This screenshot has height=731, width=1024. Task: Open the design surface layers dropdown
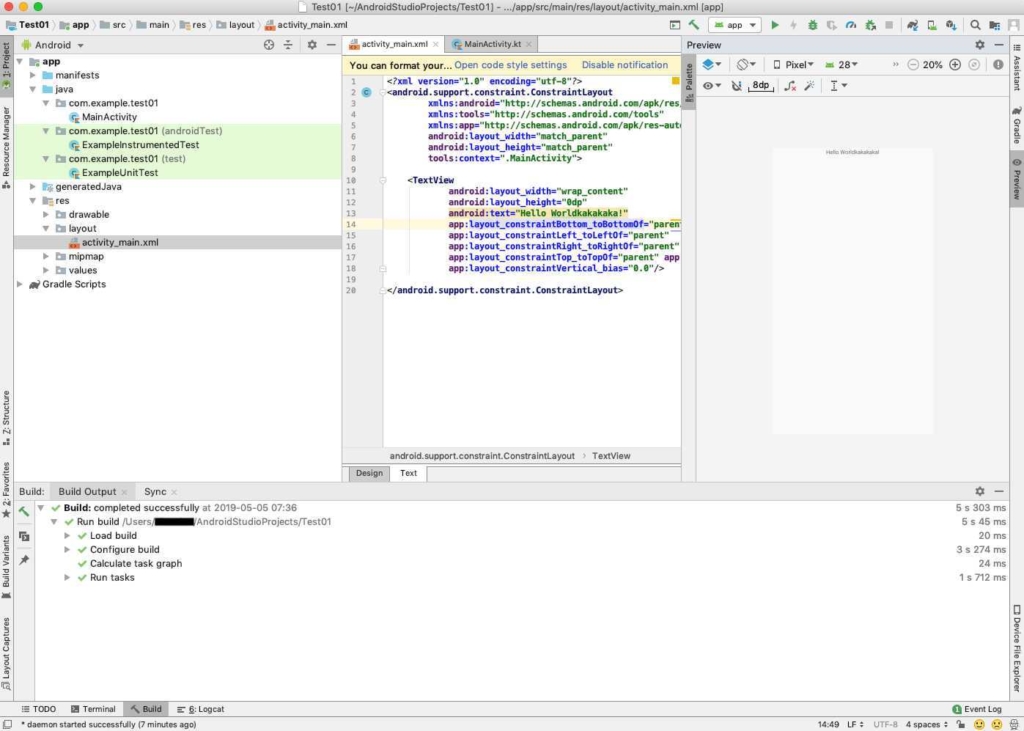pos(711,65)
